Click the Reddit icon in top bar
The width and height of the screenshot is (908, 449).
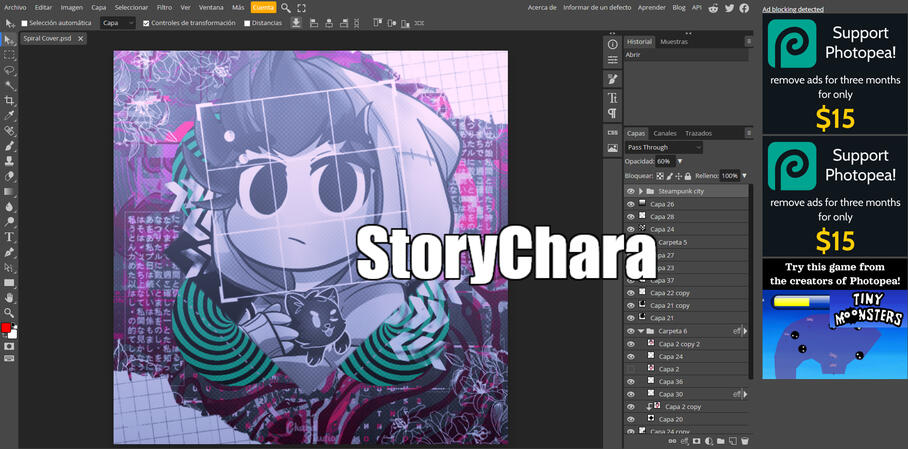[x=713, y=7]
